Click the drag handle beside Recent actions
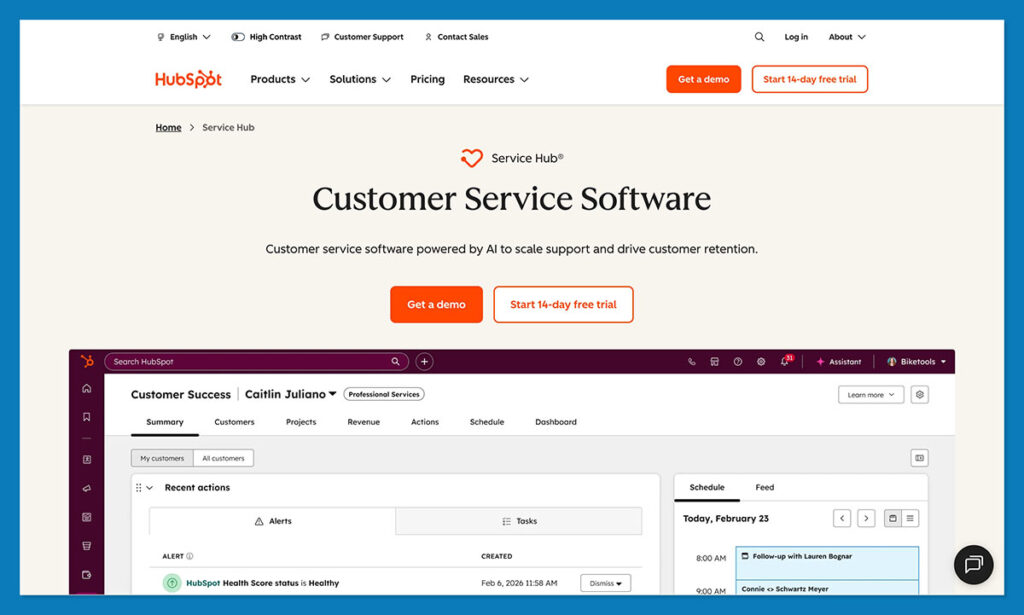 [x=138, y=488]
